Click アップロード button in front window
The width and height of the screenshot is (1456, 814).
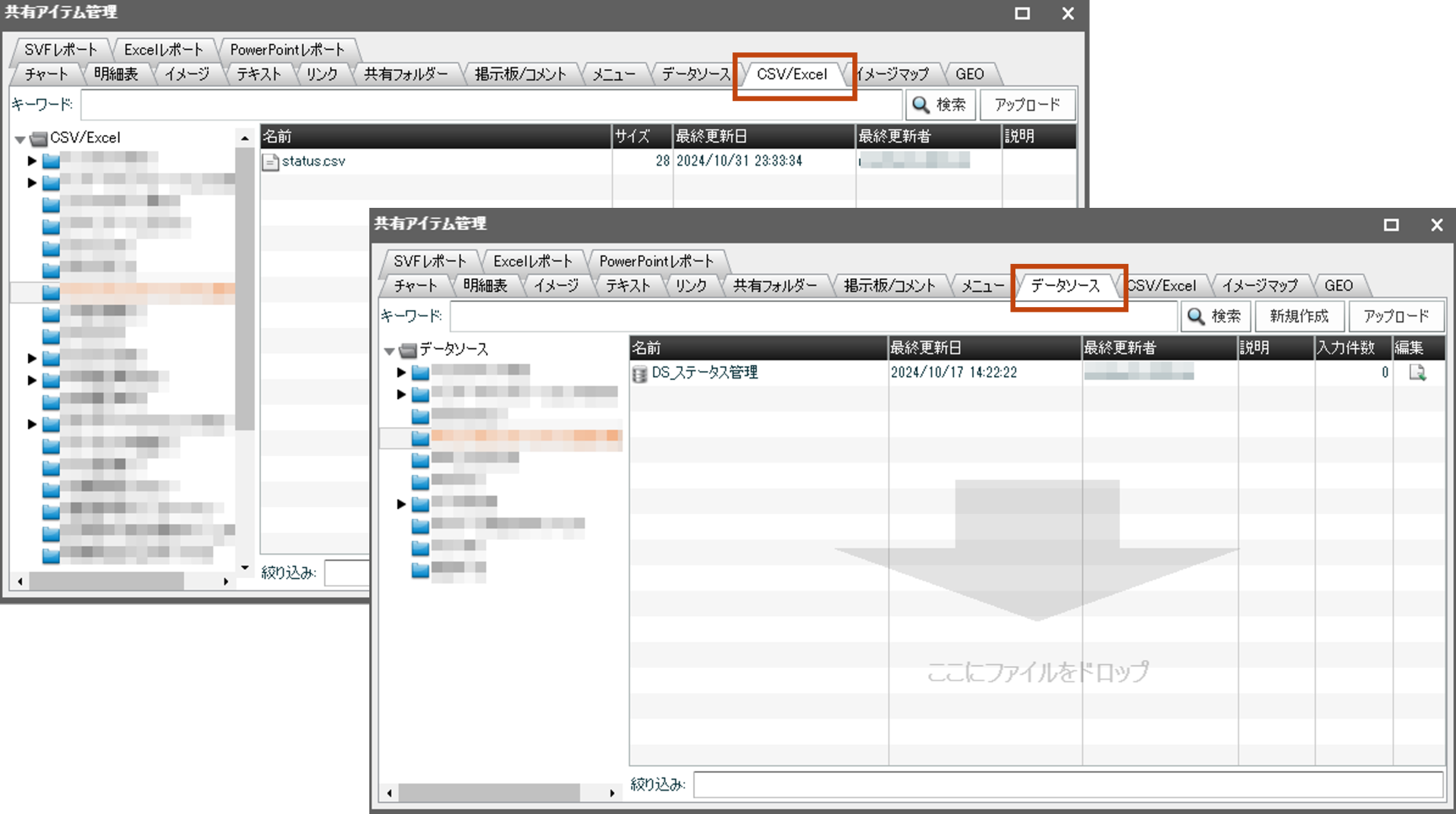click(x=1396, y=316)
